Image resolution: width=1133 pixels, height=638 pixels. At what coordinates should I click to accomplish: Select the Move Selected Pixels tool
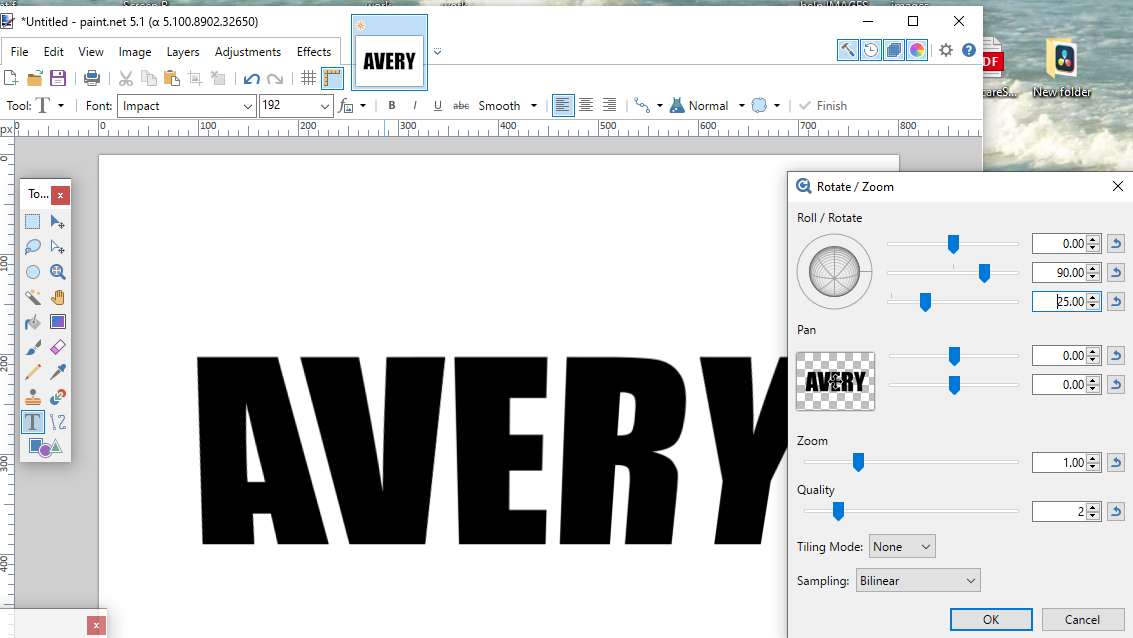coord(58,222)
